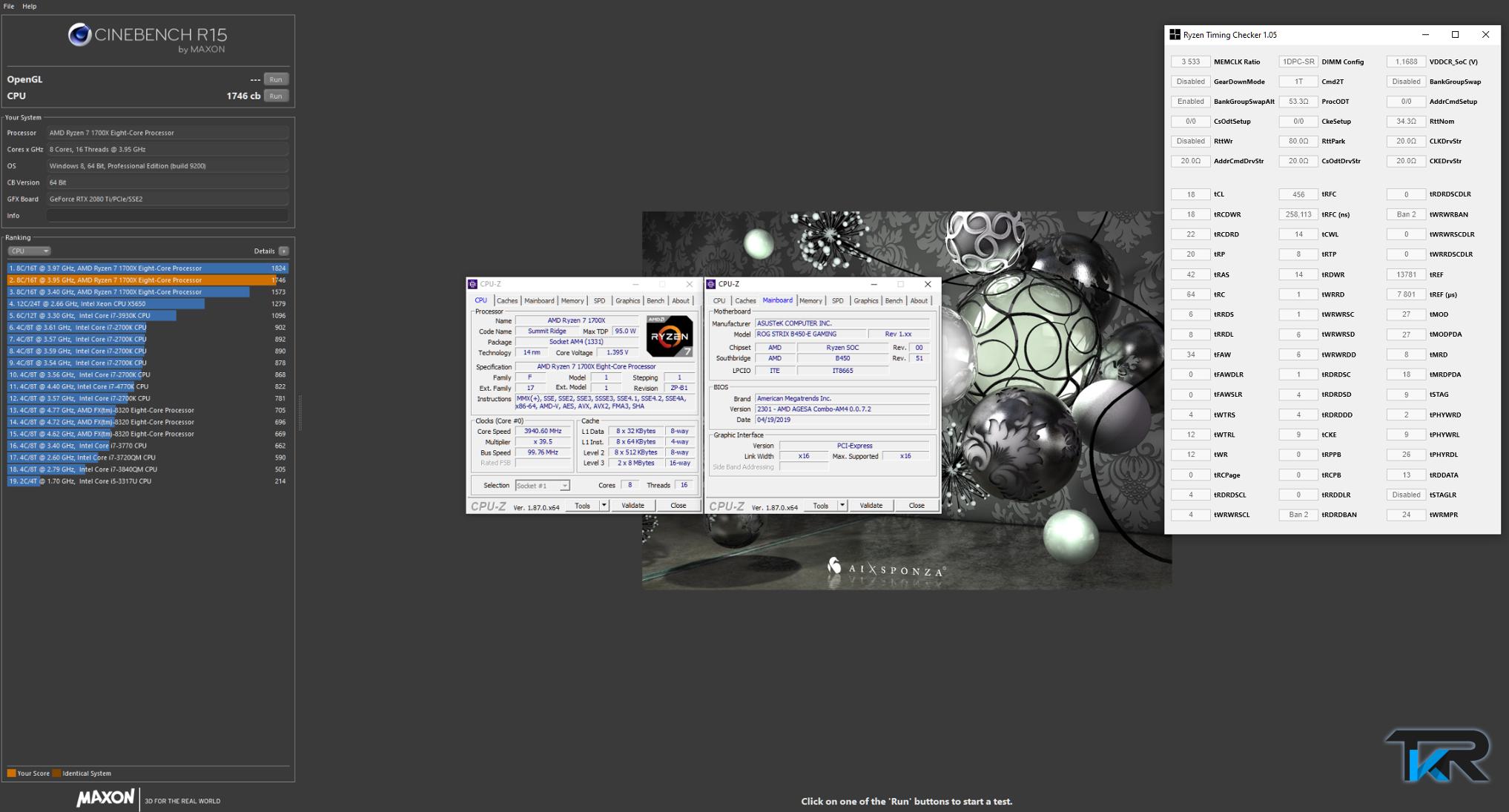Click the Identical System legend swatch
The width and height of the screenshot is (1509, 812).
57,773
